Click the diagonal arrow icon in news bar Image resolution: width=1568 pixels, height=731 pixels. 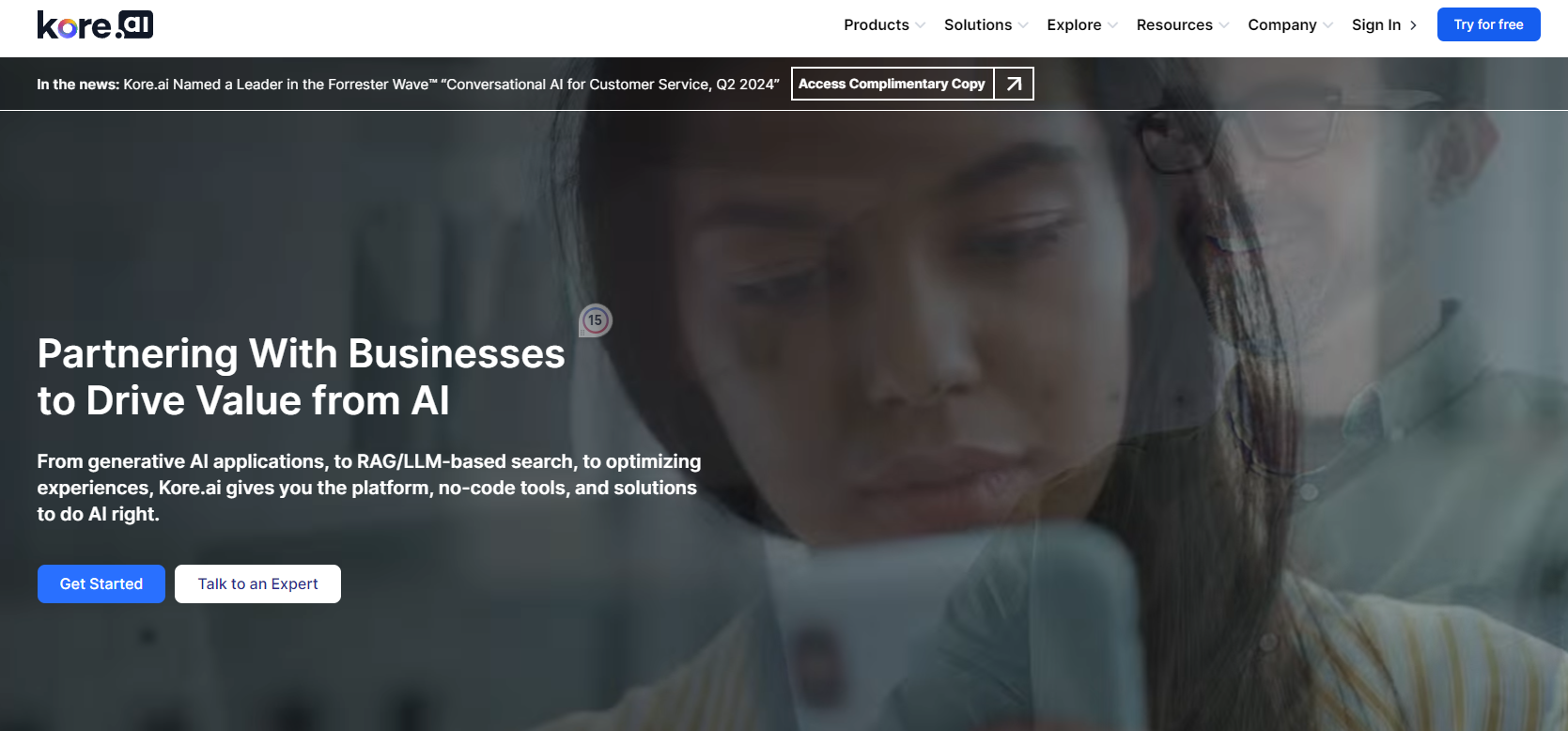tap(1014, 84)
